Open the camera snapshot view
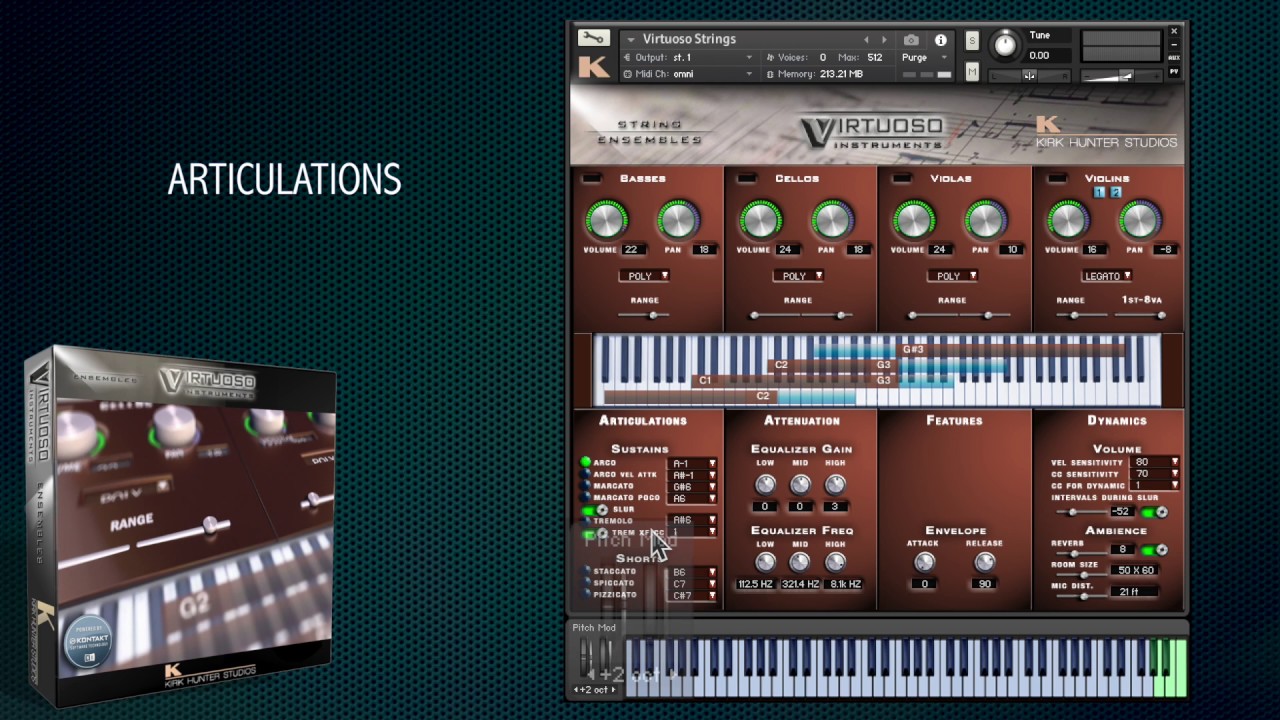This screenshot has width=1280, height=720. coord(911,40)
